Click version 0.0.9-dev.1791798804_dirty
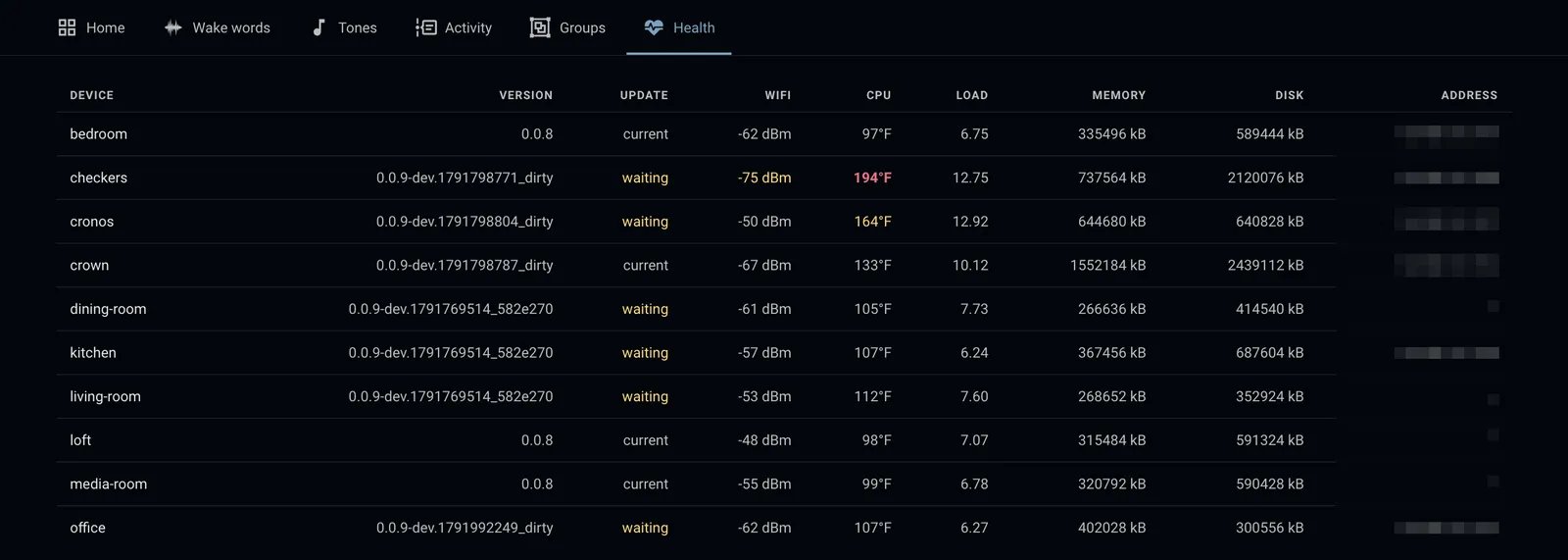The width and height of the screenshot is (1568, 560). [x=465, y=222]
